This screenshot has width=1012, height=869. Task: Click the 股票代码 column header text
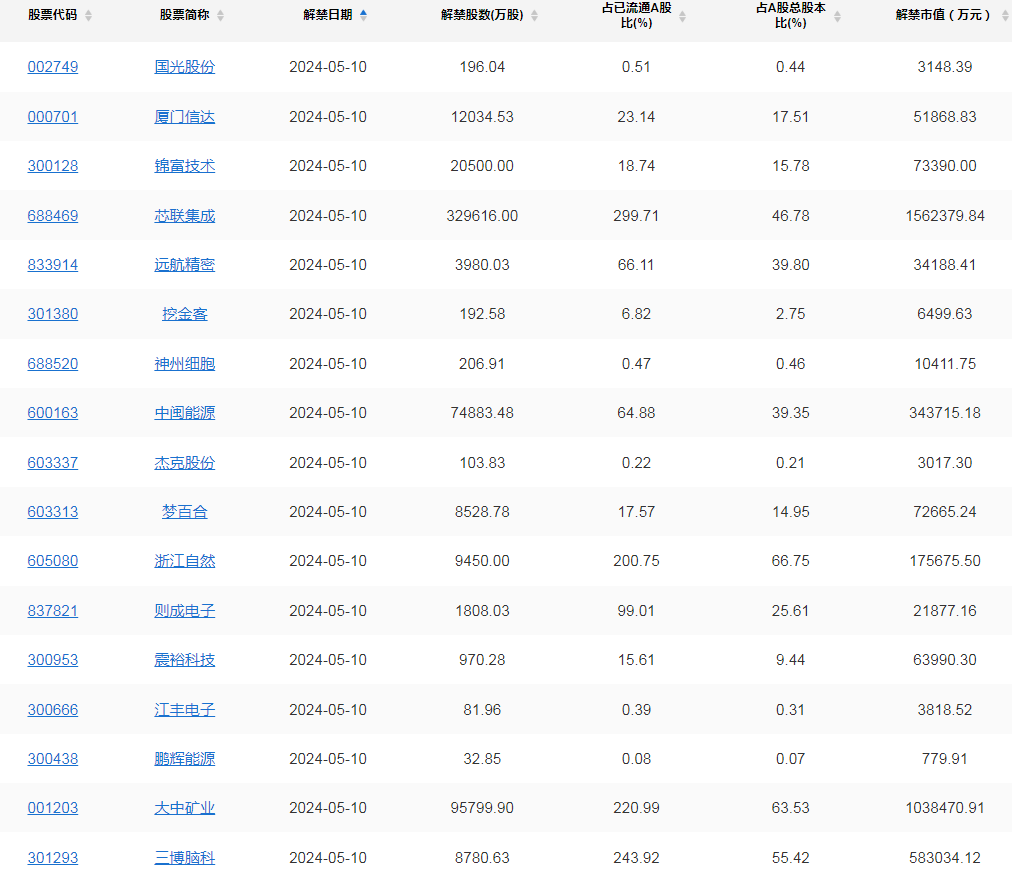(x=52, y=15)
